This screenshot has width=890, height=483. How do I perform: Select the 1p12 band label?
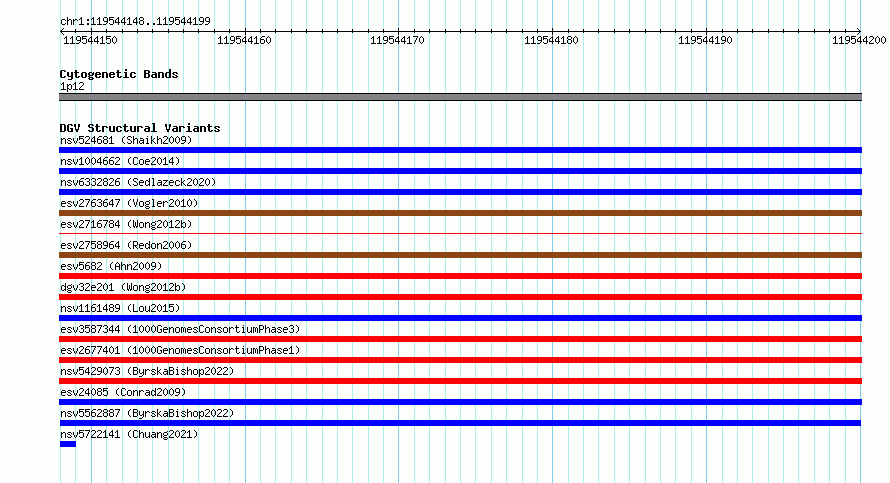(72, 86)
